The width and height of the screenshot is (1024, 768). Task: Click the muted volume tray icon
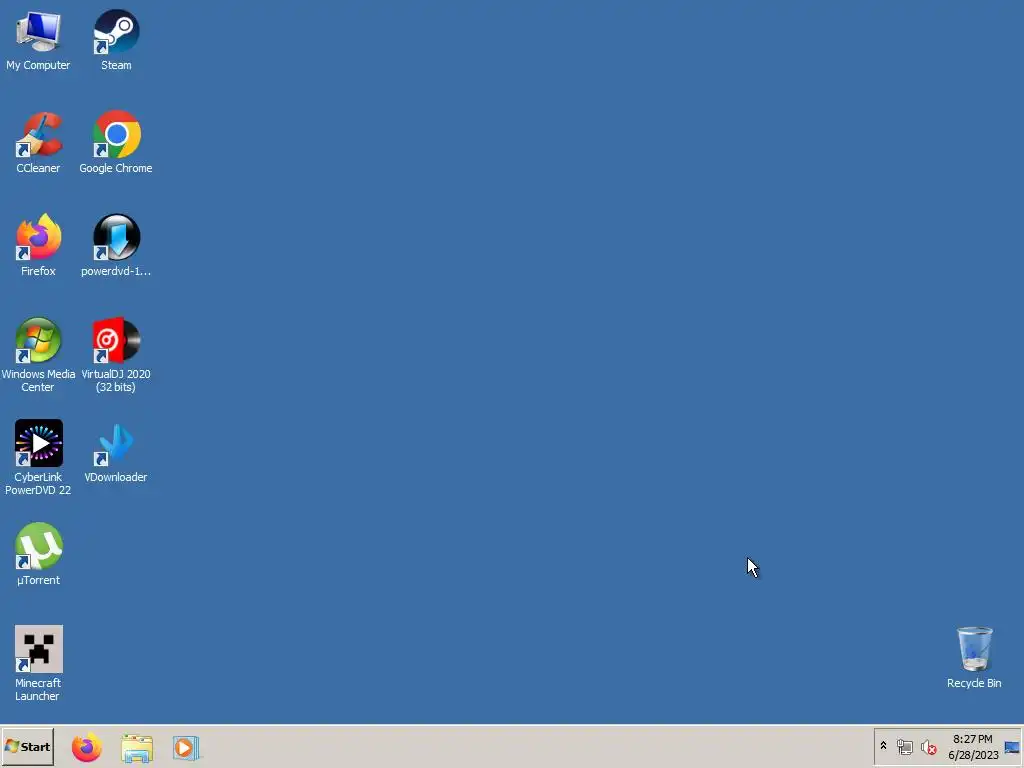[x=929, y=747]
